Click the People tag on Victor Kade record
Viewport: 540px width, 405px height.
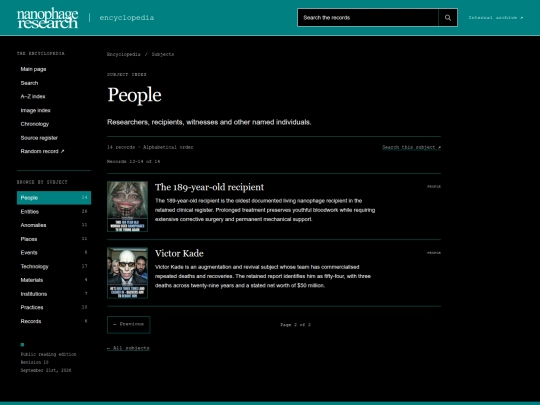coord(434,253)
